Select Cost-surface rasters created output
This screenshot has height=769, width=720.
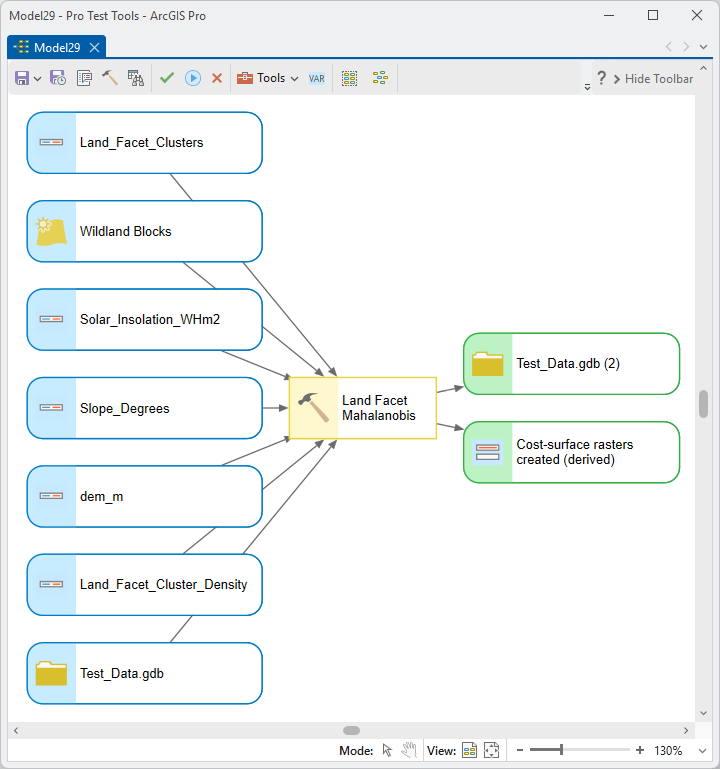tap(571, 452)
